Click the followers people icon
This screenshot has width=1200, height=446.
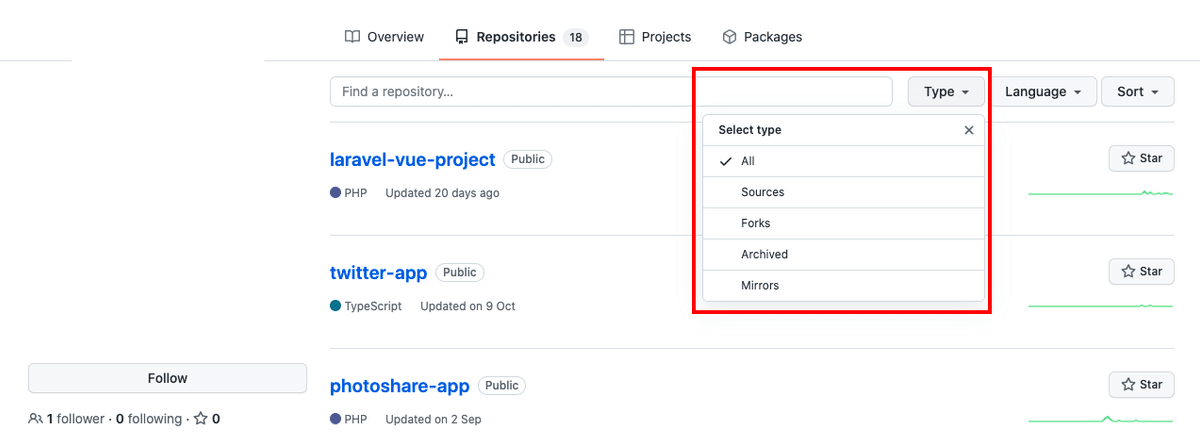[36, 419]
